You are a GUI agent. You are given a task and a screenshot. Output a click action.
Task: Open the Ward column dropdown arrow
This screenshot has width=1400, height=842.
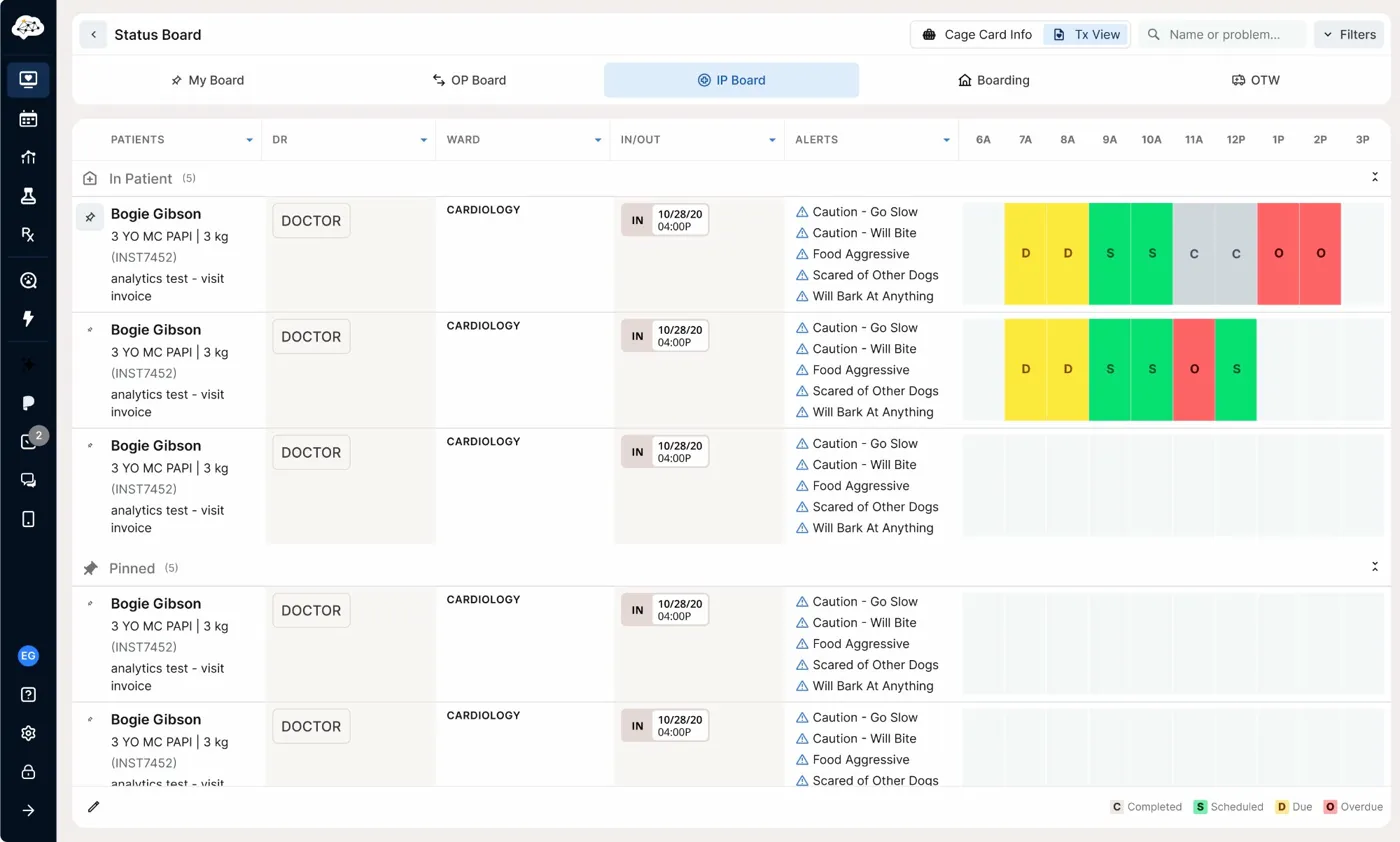point(598,140)
